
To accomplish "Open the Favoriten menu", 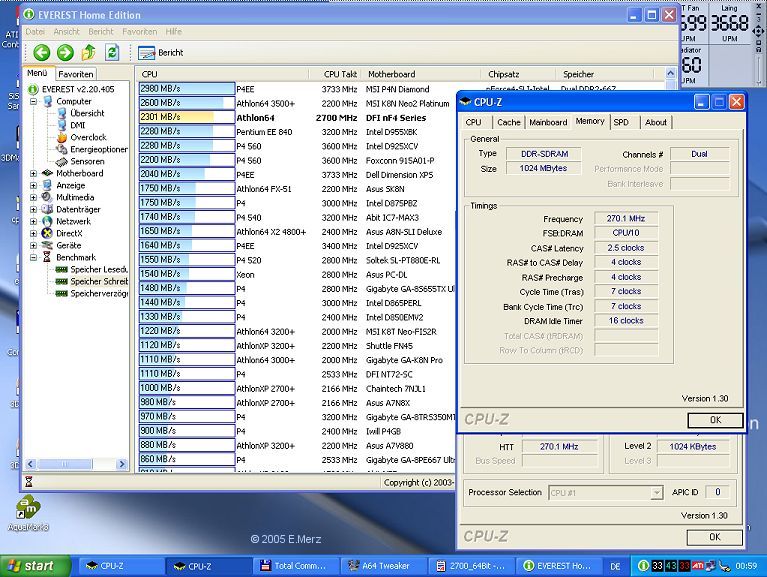I will [139, 32].
